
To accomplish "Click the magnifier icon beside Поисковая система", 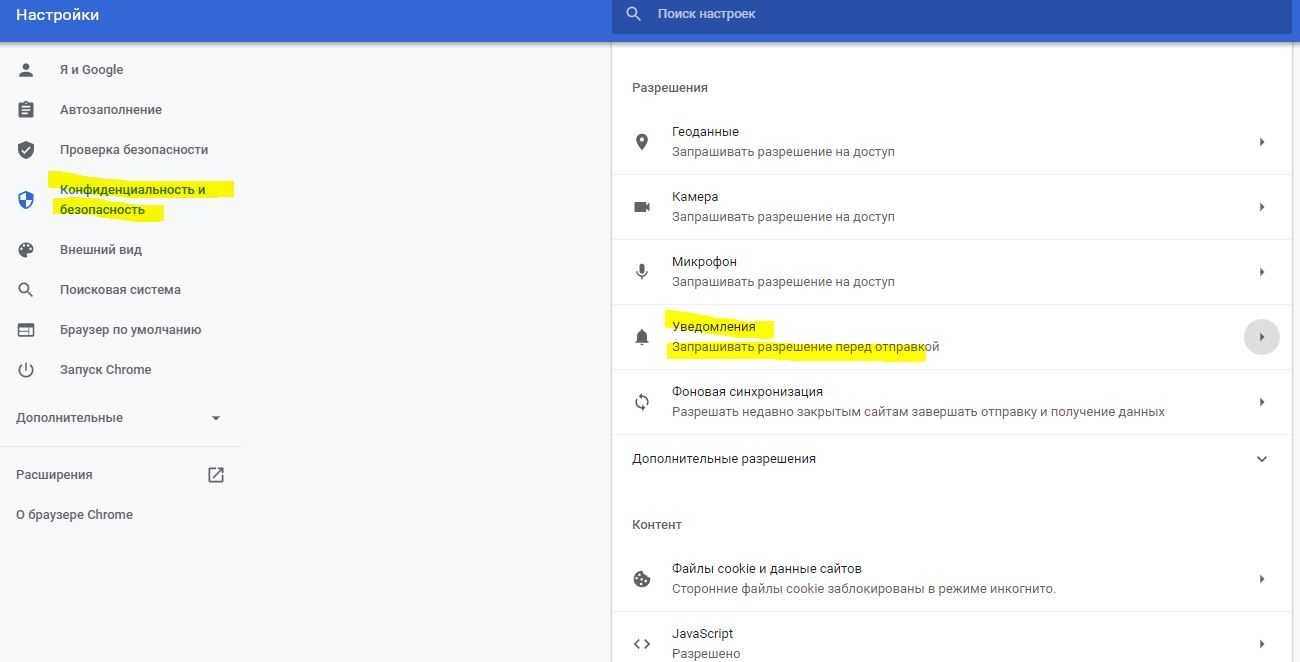I will tap(26, 290).
